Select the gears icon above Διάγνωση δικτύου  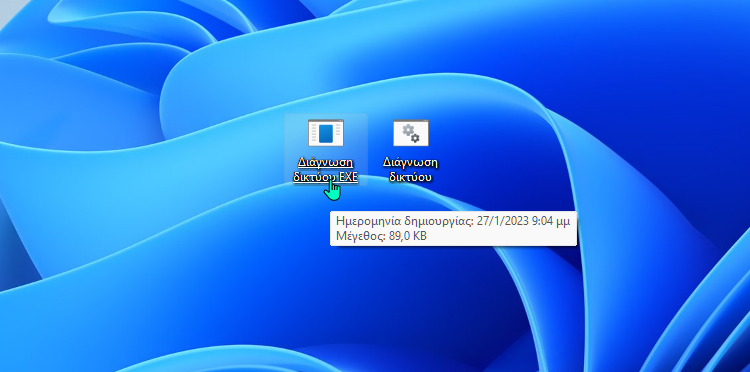click(411, 133)
